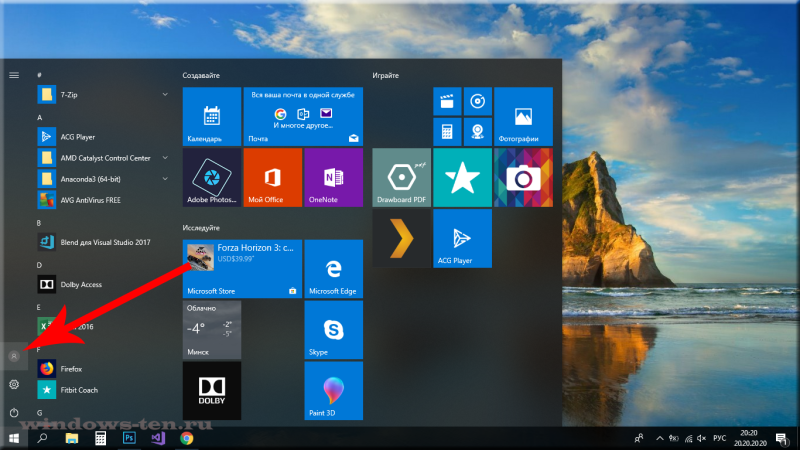Open the Photos tile
800x450 pixels.
tap(523, 116)
